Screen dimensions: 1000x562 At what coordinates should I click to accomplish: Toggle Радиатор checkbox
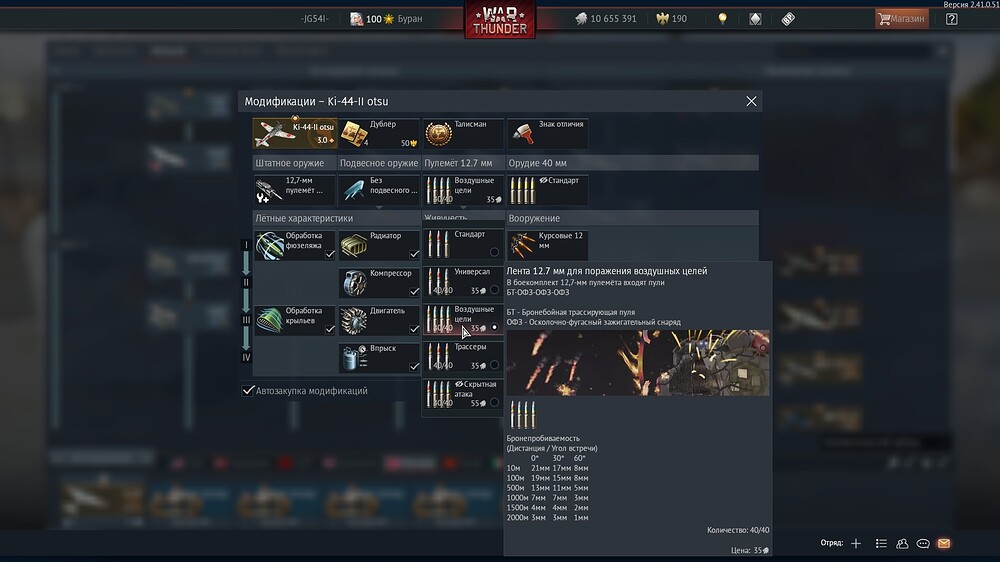coord(414,254)
